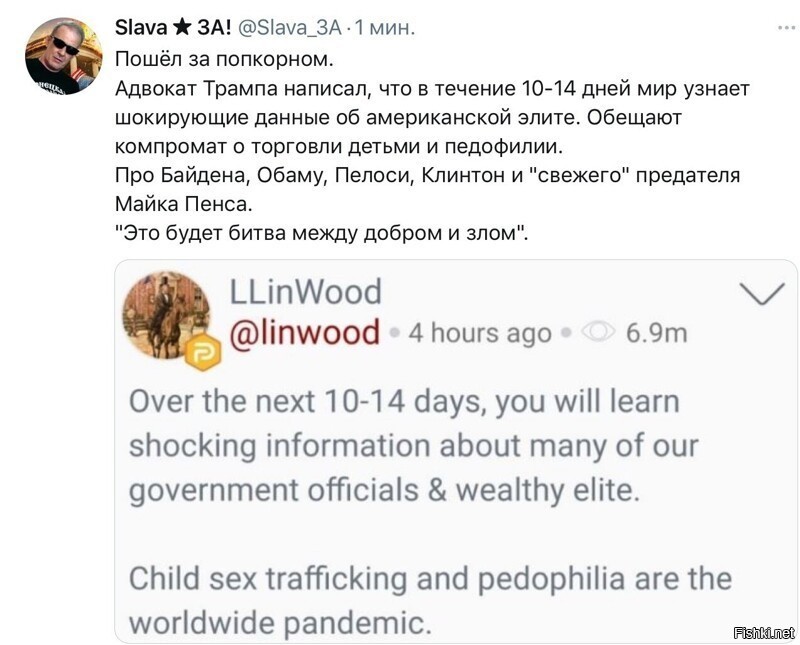
Task: Open the tweet more options ellipsis
Action: click(x=786, y=28)
